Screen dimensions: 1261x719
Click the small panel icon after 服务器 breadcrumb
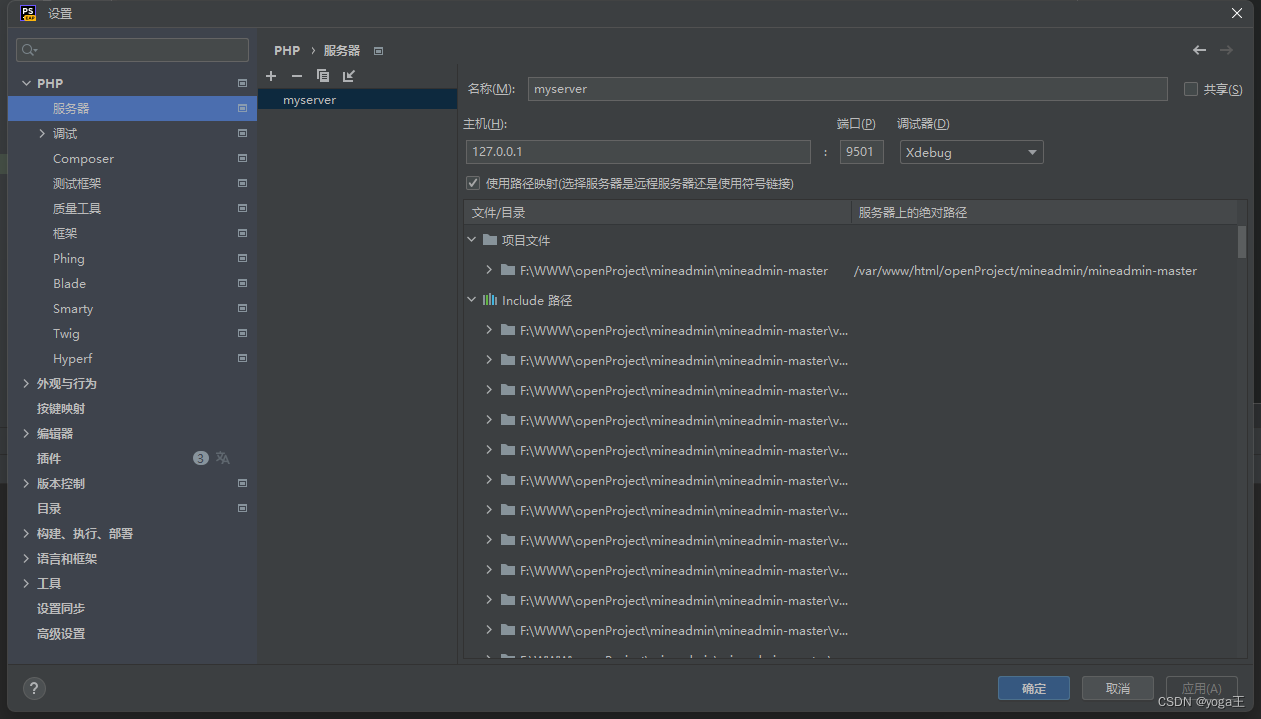tap(378, 49)
